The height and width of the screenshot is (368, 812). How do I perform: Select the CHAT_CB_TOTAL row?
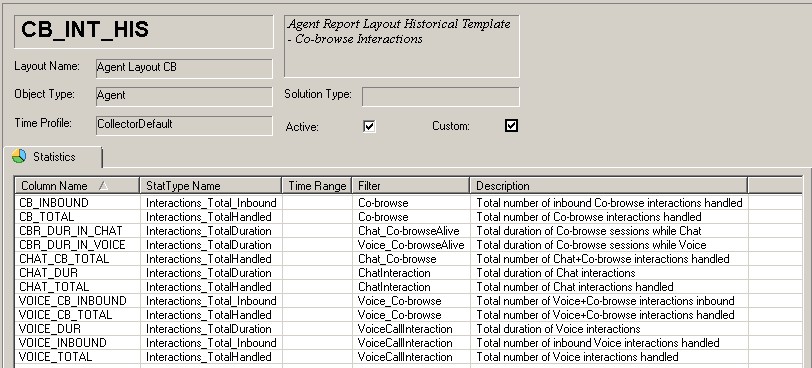(x=409, y=259)
